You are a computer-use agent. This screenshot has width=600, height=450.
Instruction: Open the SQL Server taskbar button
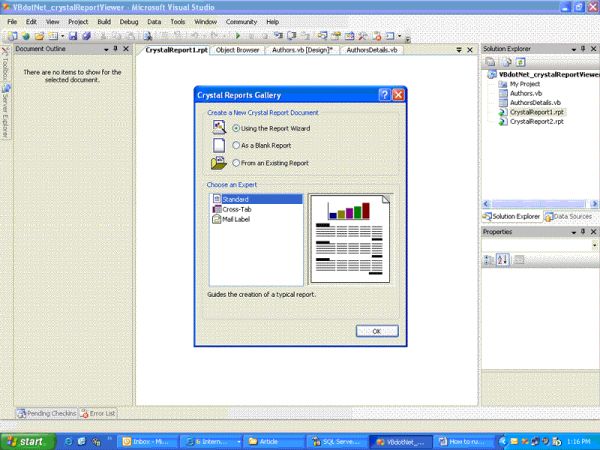pos(337,442)
